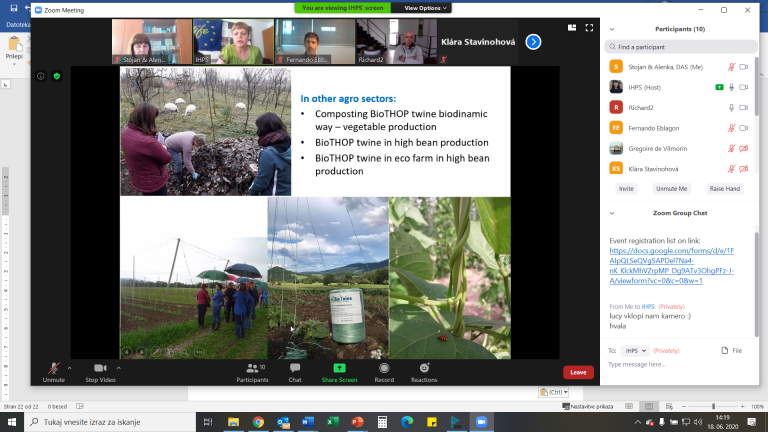
Task: Open Datoteka tab in Word ribbon
Action: click(x=18, y=24)
